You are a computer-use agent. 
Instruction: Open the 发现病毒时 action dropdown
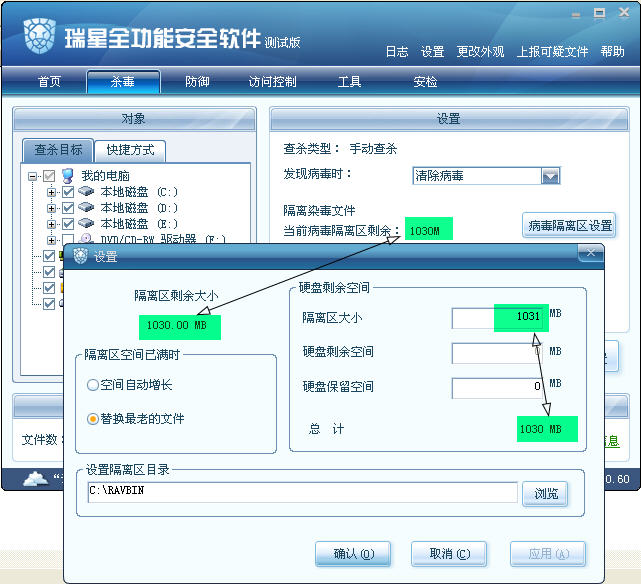click(550, 176)
